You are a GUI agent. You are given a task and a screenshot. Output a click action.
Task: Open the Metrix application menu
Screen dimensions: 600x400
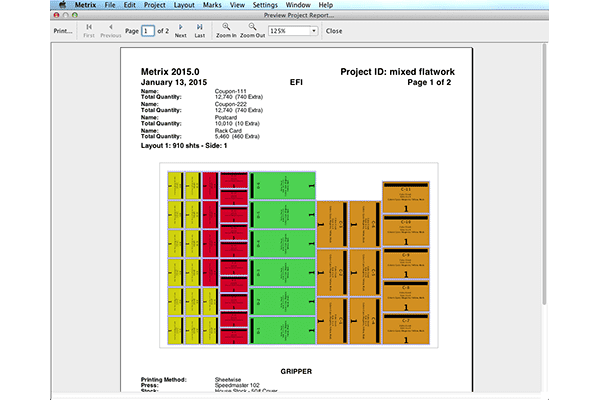(x=85, y=5)
